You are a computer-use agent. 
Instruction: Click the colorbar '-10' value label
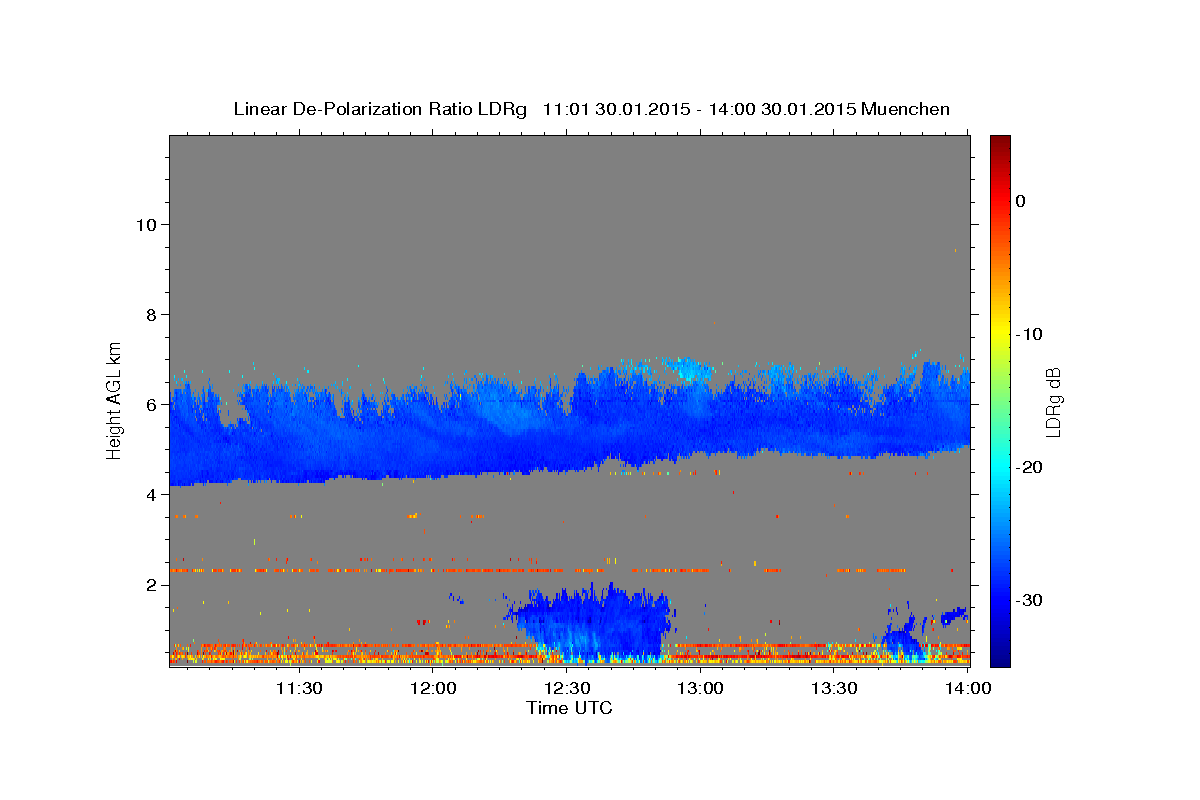coord(1030,334)
